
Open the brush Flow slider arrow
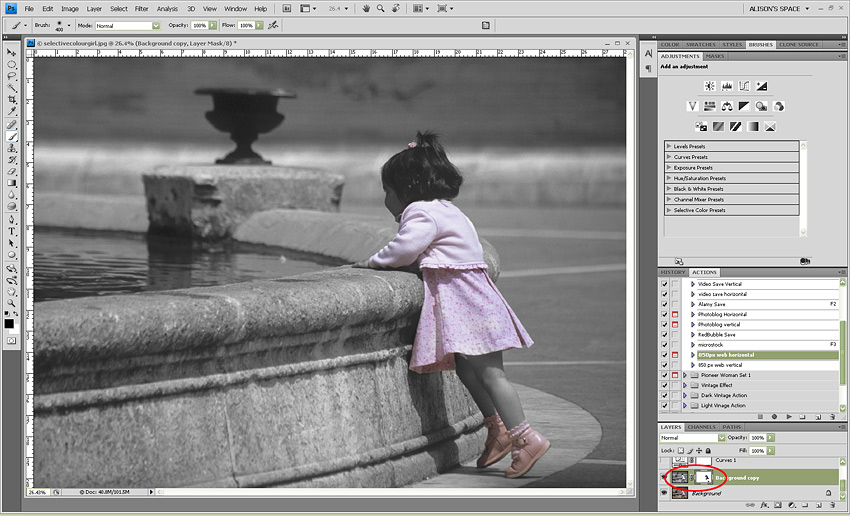[x=260, y=25]
